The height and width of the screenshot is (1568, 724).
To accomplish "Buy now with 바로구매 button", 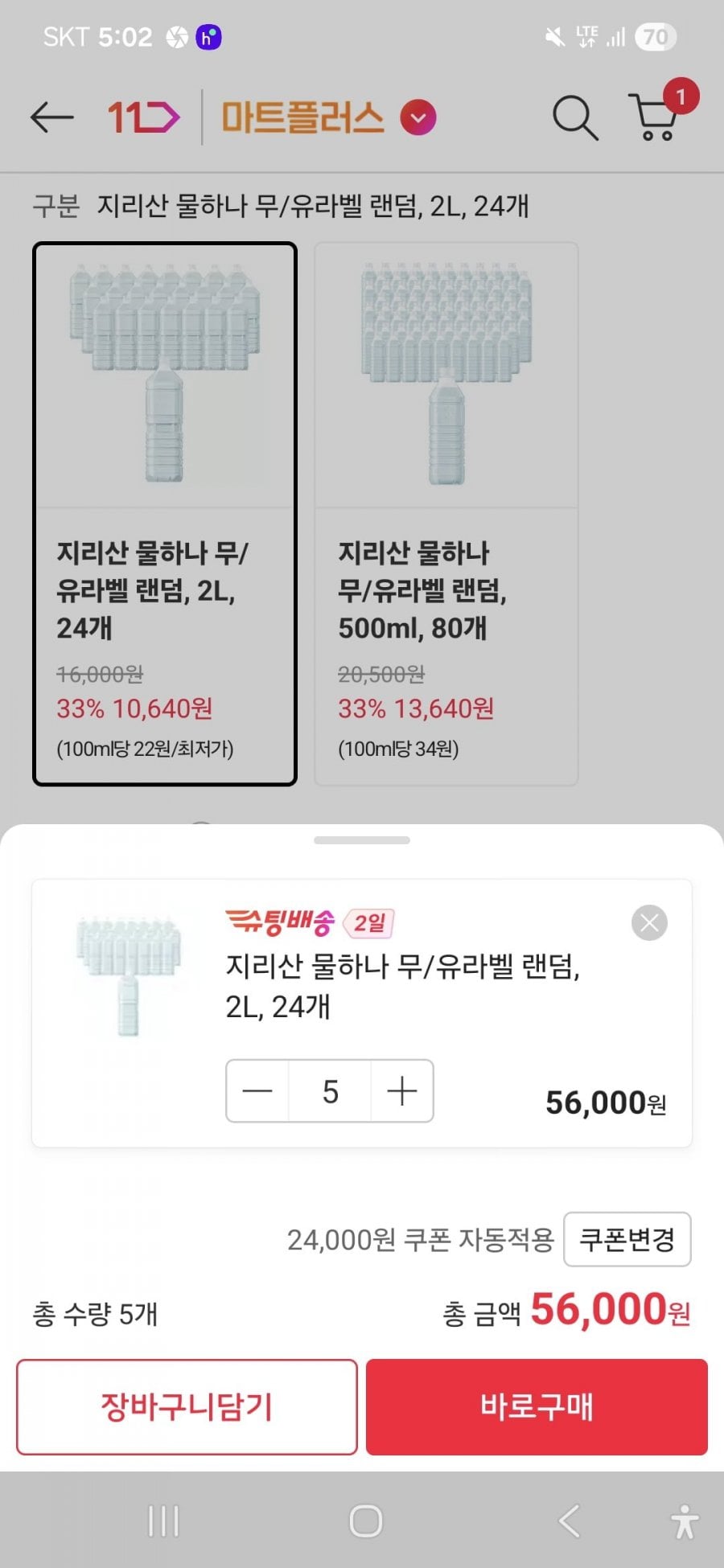I will 537,1406.
